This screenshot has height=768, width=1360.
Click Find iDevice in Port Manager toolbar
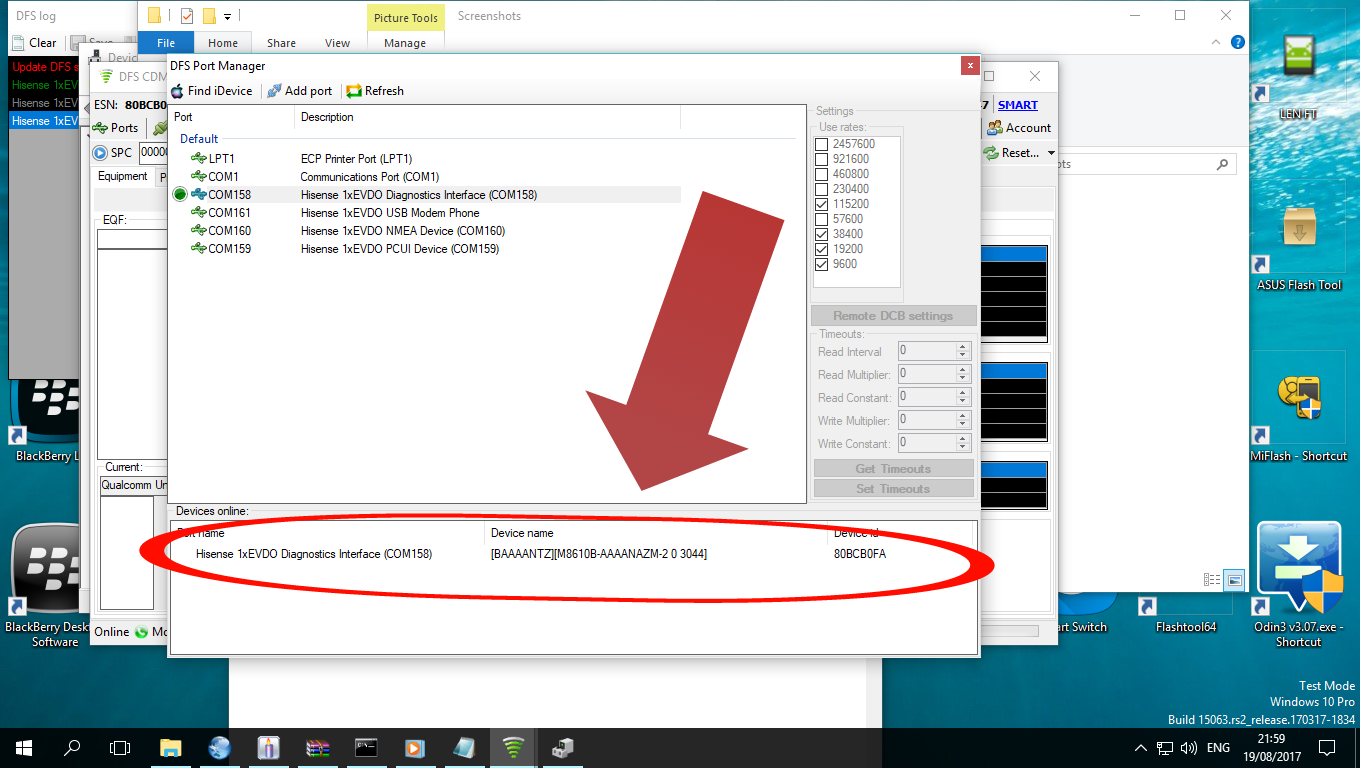click(x=211, y=91)
